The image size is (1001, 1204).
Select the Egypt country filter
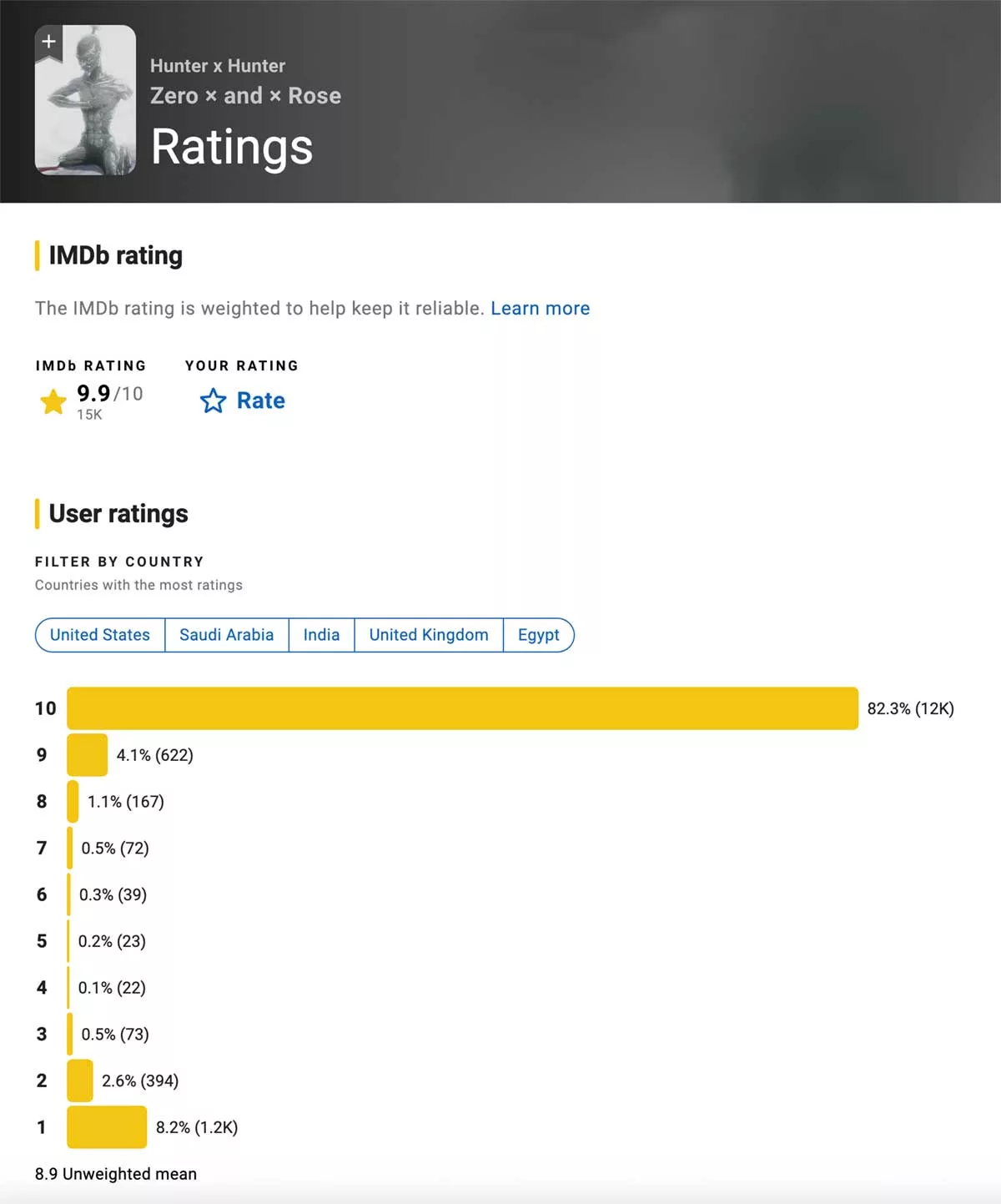click(538, 635)
